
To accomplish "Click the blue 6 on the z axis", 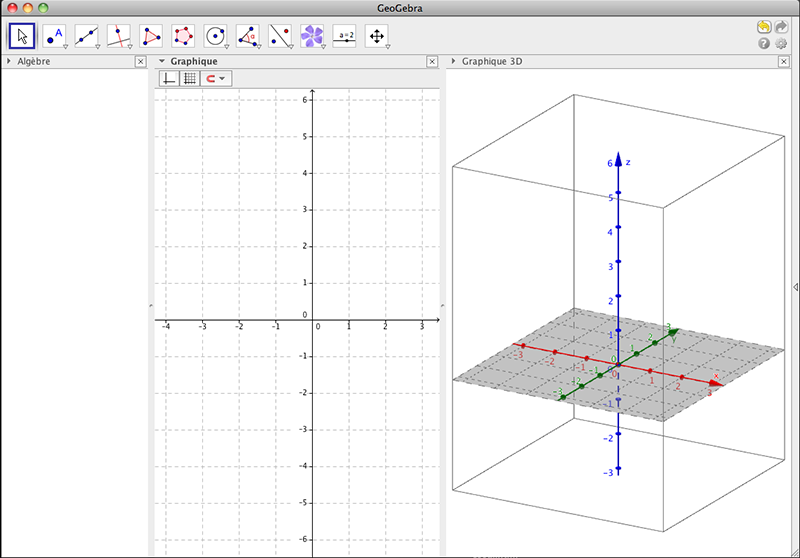I will (610, 163).
